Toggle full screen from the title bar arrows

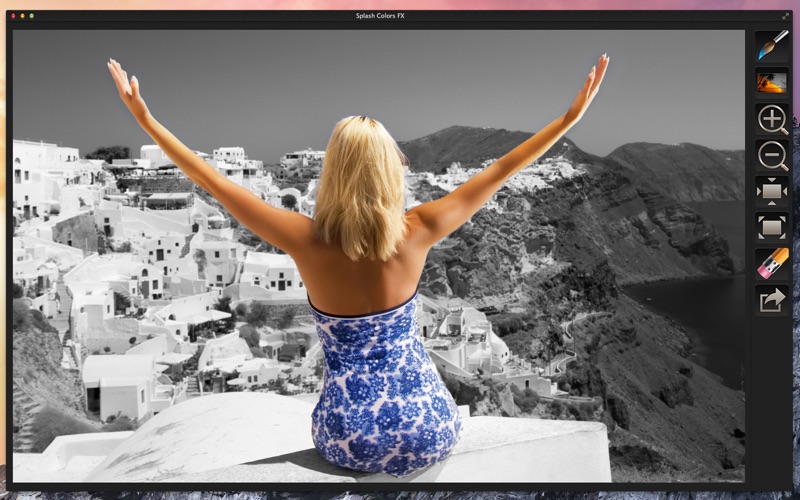[x=786, y=16]
